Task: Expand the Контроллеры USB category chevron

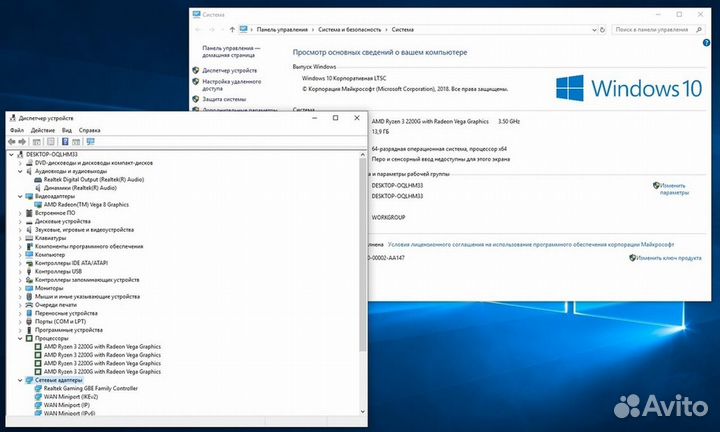Action: 20,271
